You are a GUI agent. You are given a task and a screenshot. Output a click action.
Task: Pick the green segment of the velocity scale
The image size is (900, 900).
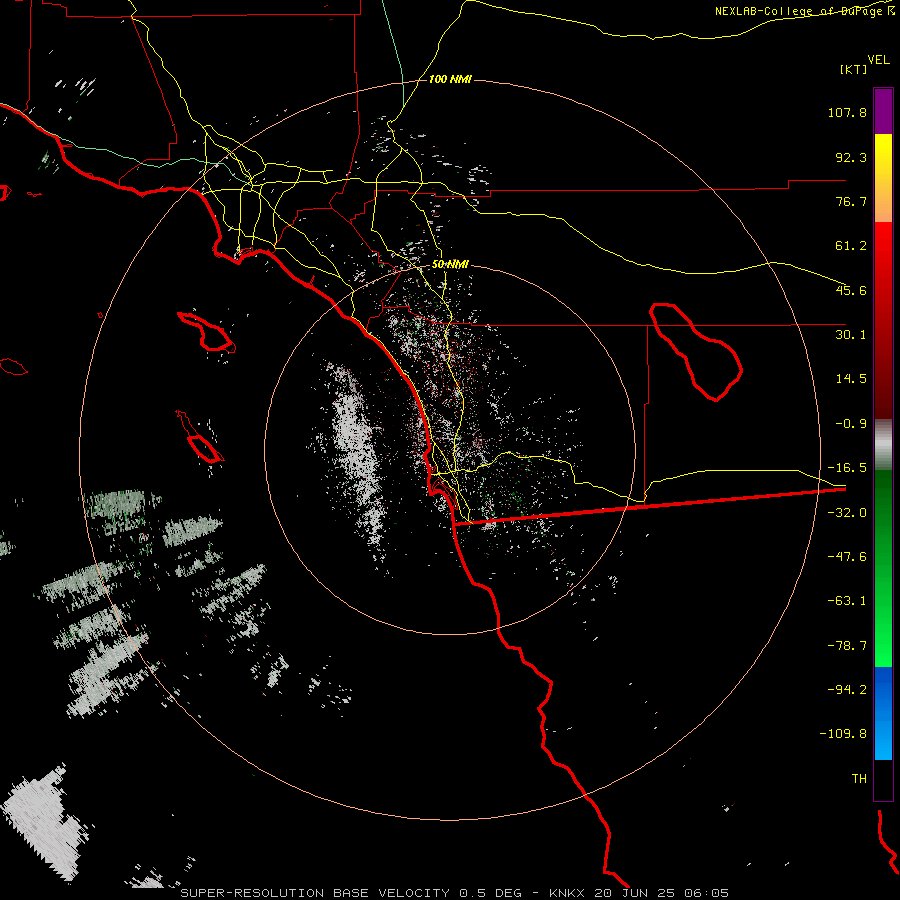(x=883, y=568)
